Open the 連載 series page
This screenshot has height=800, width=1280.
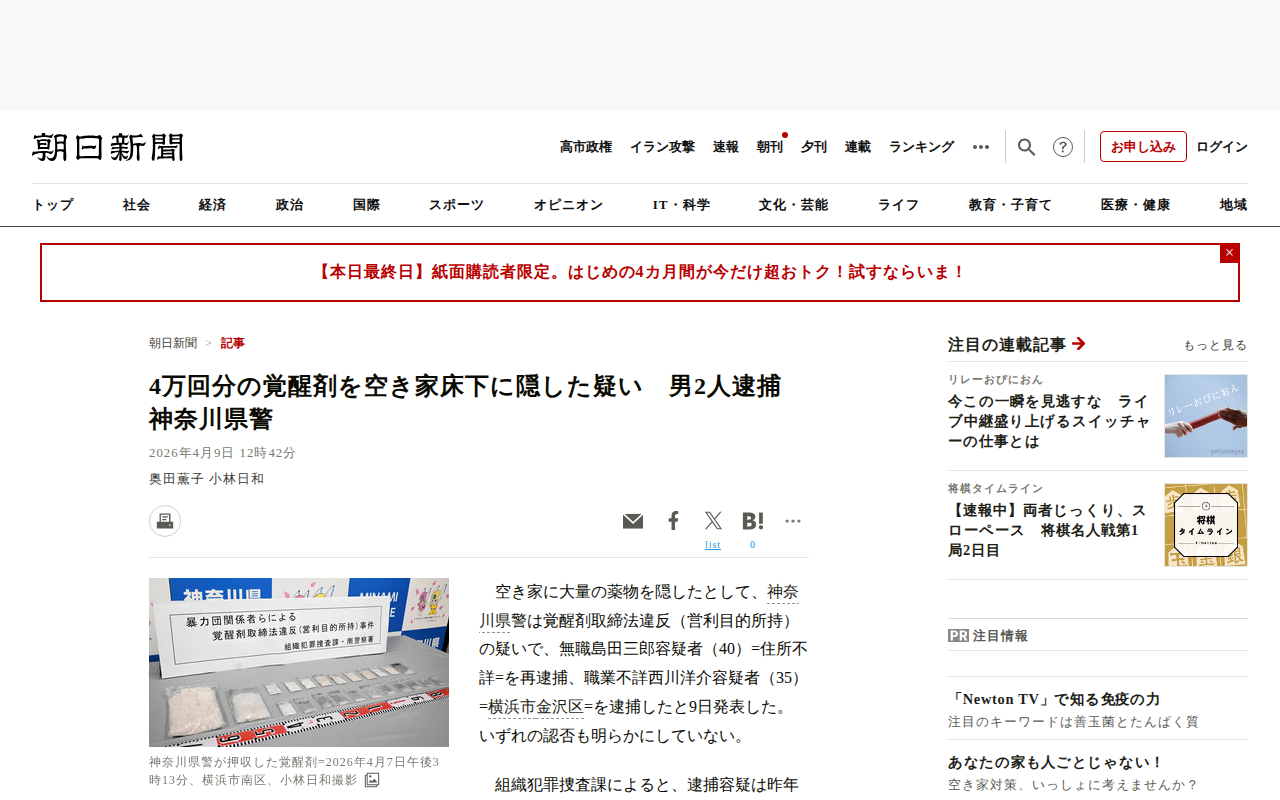coord(858,147)
